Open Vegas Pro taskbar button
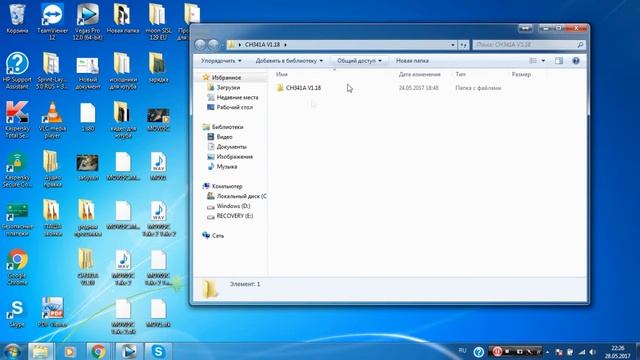 click(128, 351)
